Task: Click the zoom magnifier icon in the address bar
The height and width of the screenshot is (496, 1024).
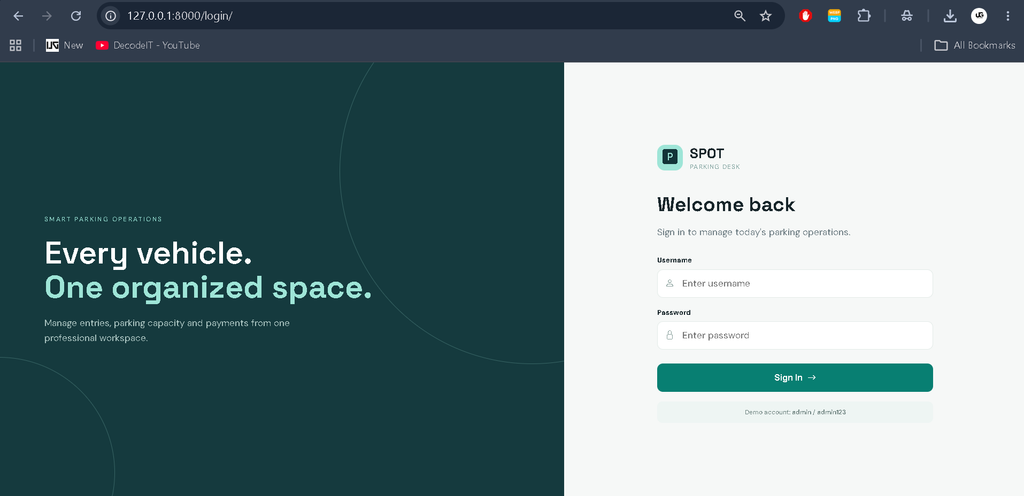Action: 740,16
